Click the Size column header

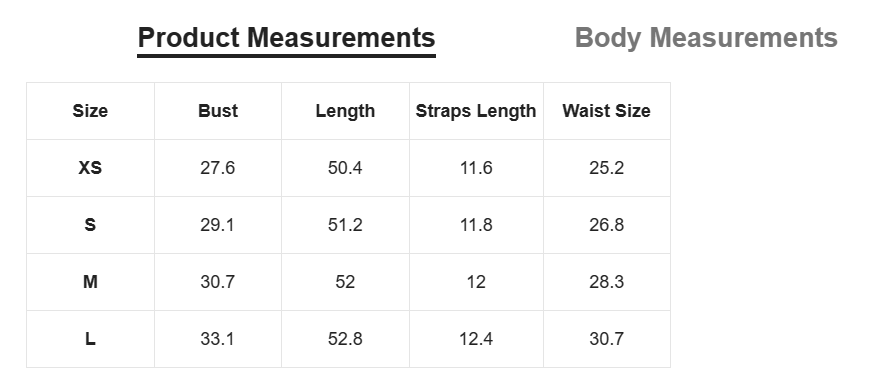tap(90, 111)
